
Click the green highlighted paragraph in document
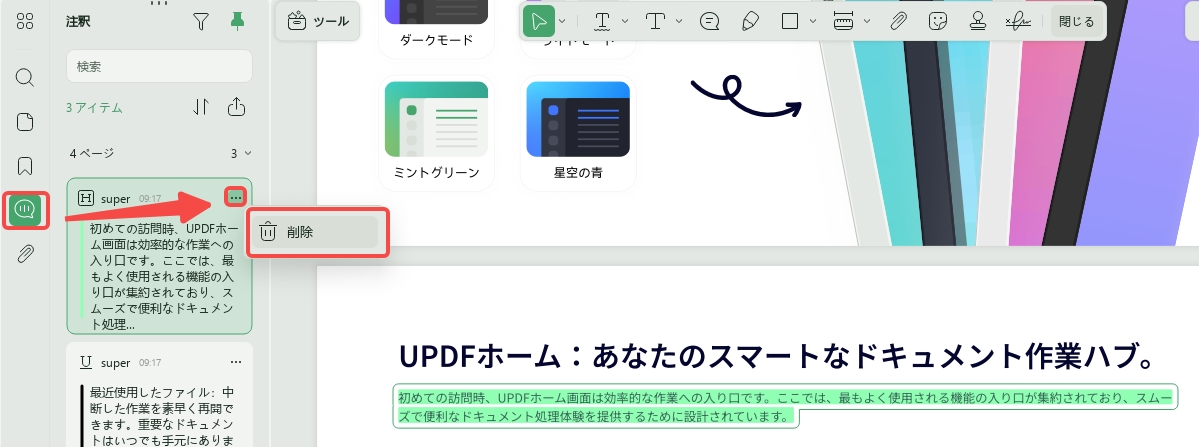point(785,407)
